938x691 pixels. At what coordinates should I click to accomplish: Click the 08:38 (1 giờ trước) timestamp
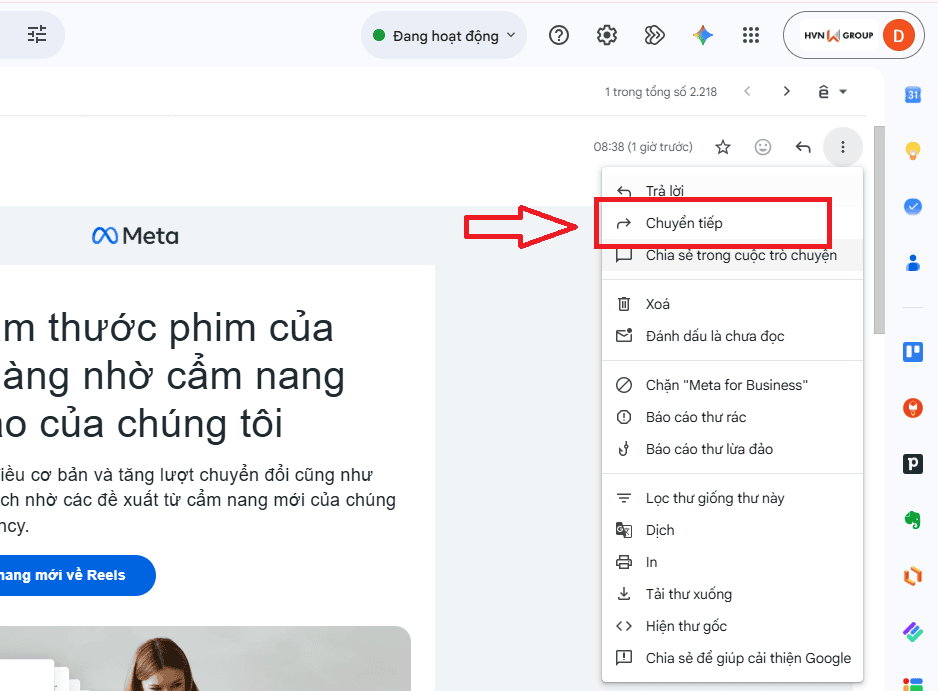(x=642, y=147)
